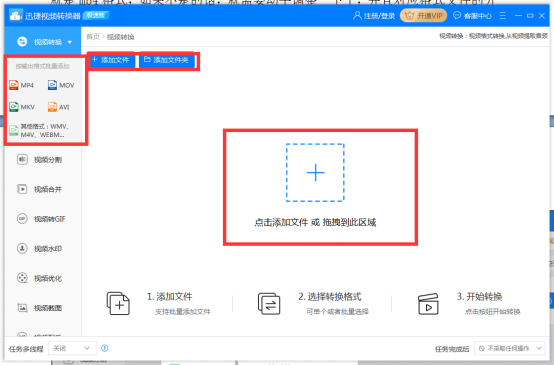
Task: Click the 点击添加文件 或 拖拽到此区域 text
Action: pyautogui.click(x=315, y=223)
